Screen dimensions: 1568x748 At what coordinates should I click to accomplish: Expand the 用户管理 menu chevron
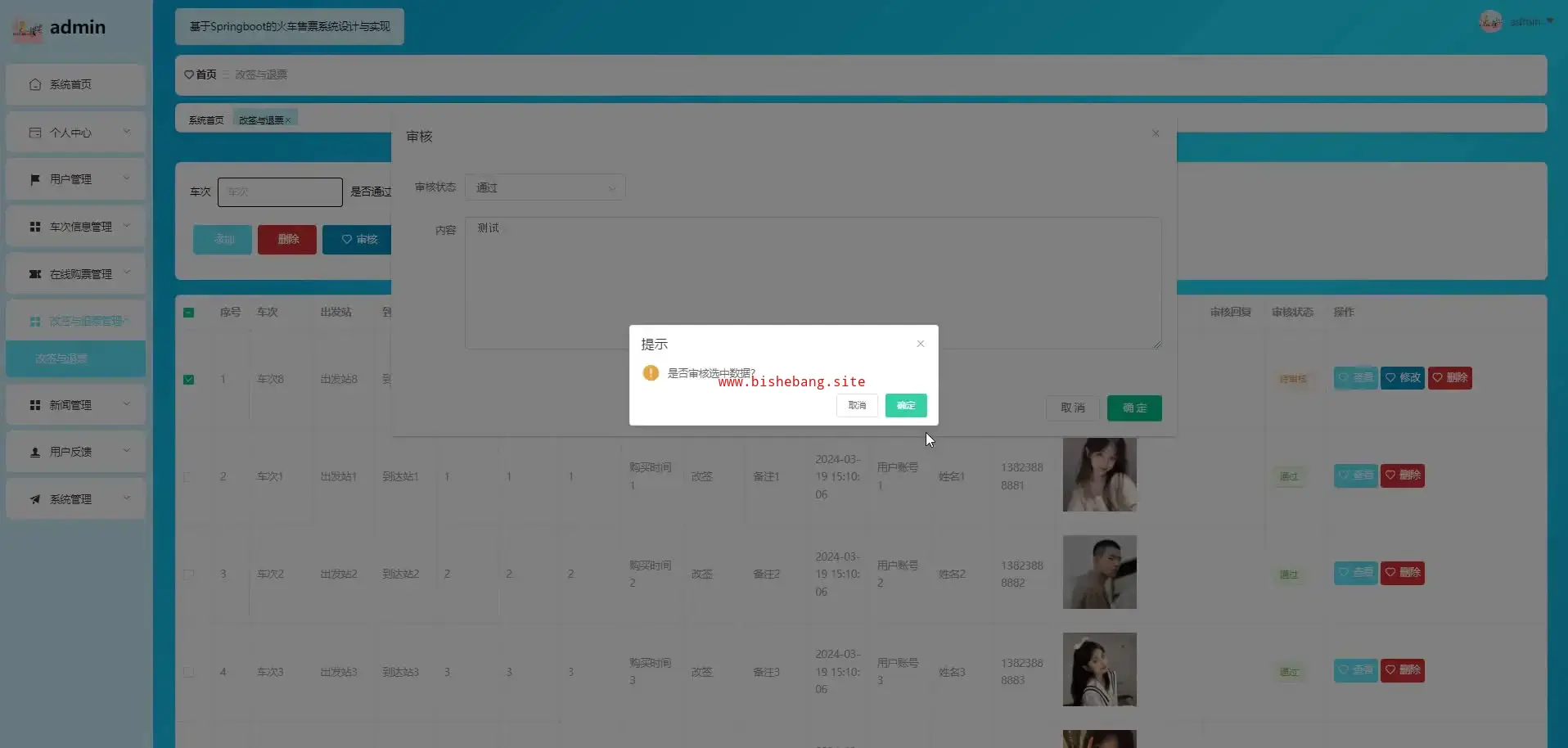pos(127,178)
